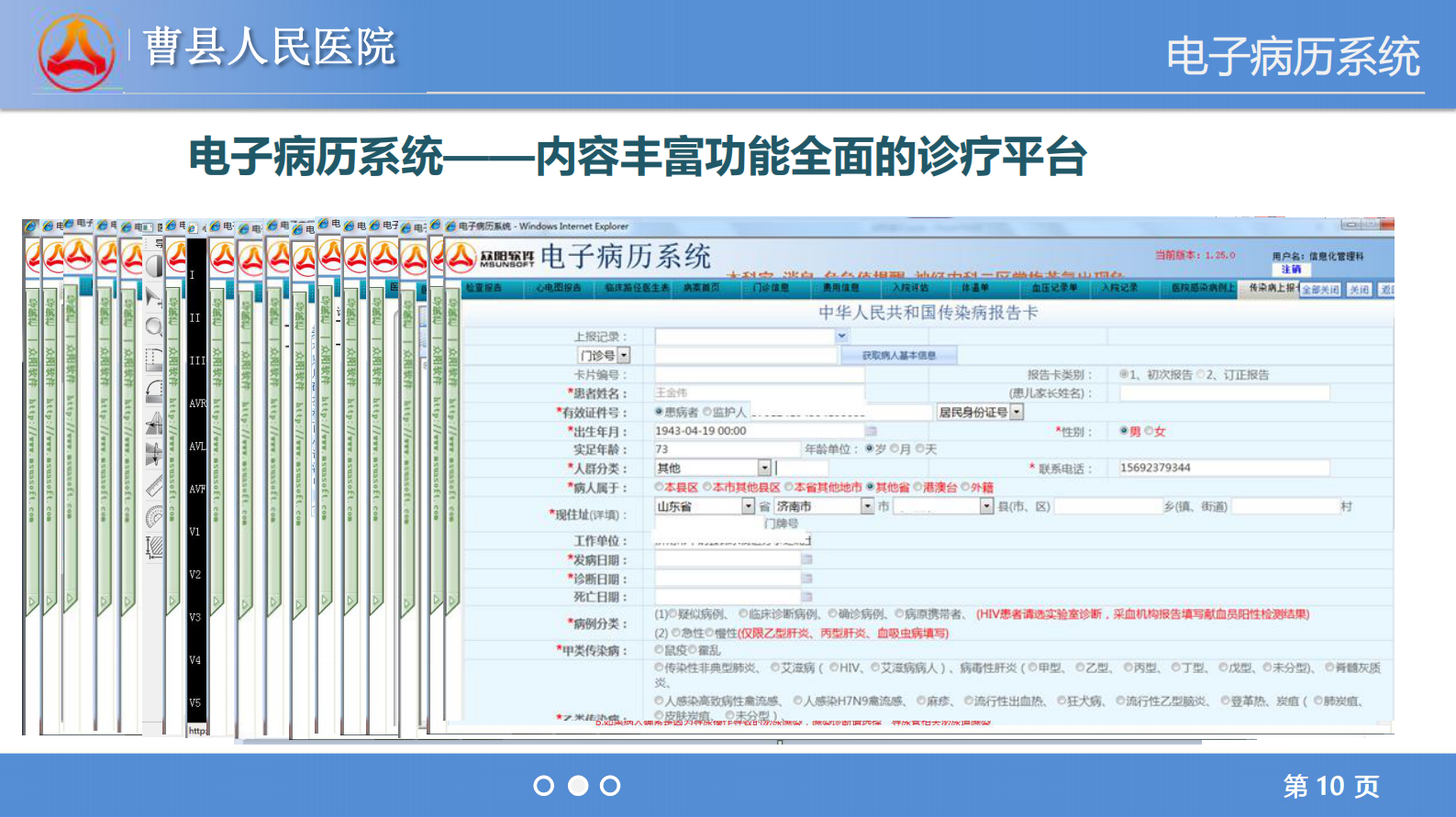The width and height of the screenshot is (1456, 817).
Task: Select lead 'AVR' in the ECG window
Action: coord(197,403)
